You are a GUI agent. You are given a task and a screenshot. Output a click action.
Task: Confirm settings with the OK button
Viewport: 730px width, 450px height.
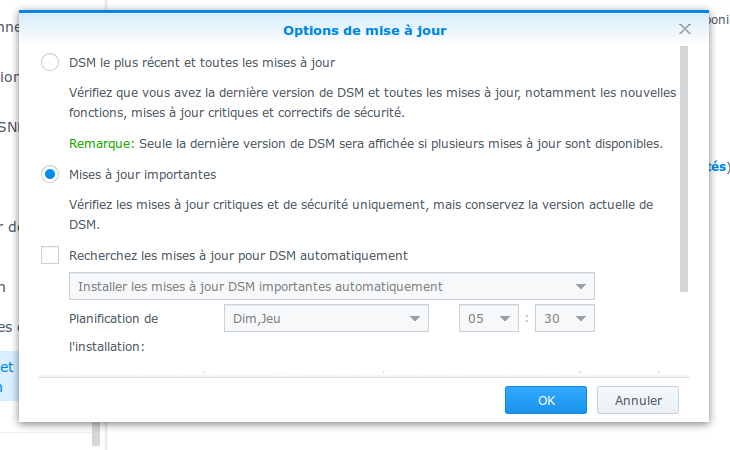pyautogui.click(x=546, y=400)
